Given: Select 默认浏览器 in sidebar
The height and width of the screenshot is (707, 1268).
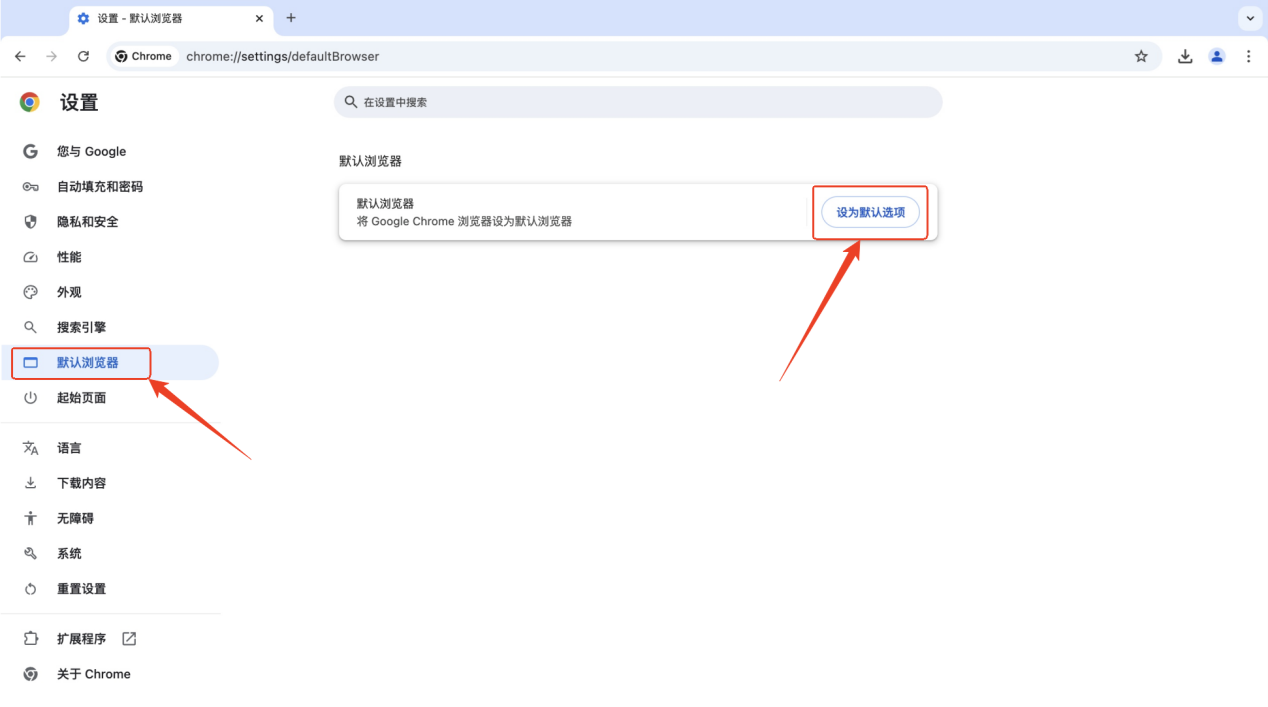Looking at the screenshot, I should (x=110, y=362).
